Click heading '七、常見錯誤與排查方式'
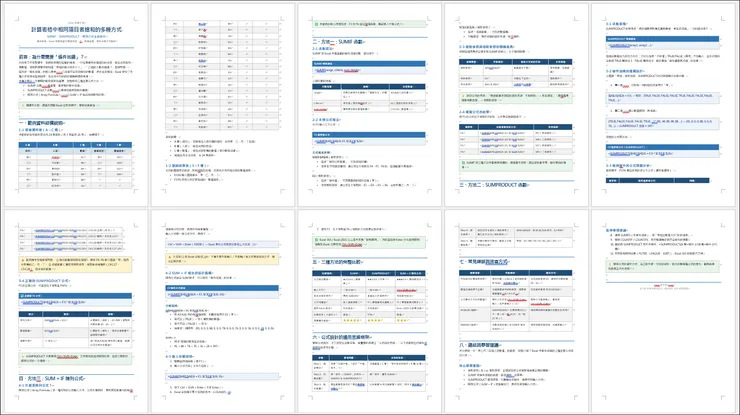Image resolution: width=740 pixels, height=415 pixels. click(x=485, y=262)
